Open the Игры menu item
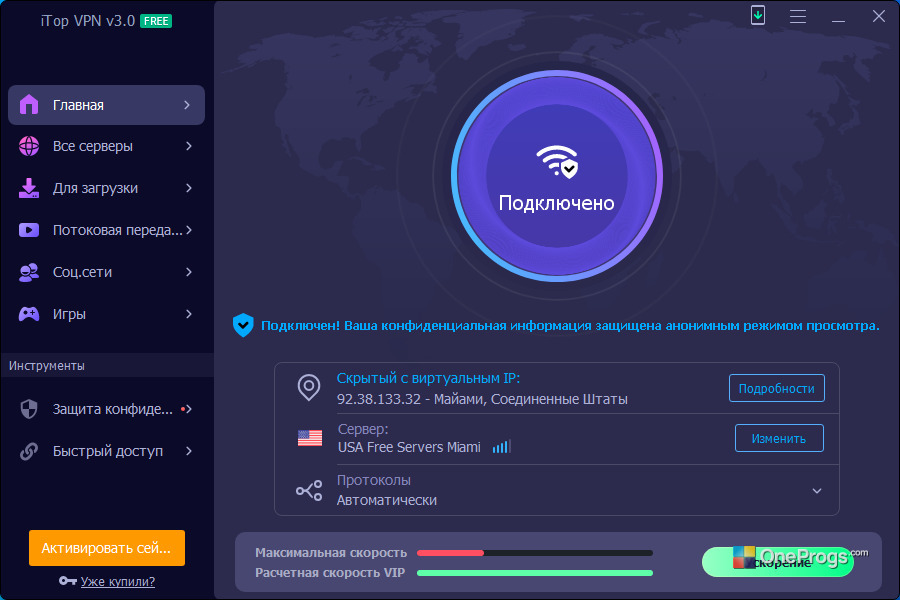 pos(106,314)
